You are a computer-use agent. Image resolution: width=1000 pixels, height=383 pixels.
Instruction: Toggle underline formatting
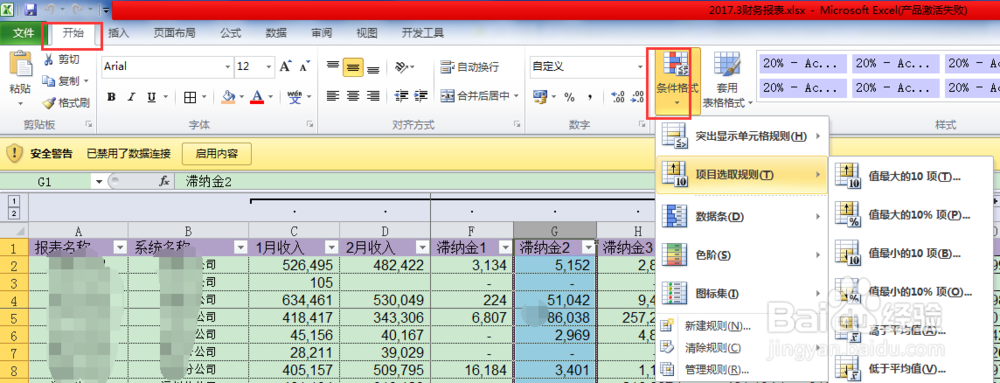click(151, 97)
